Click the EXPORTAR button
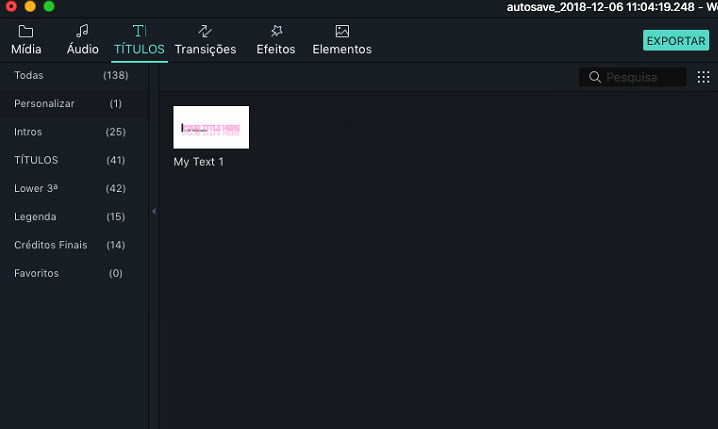This screenshot has height=429, width=718. pos(676,40)
